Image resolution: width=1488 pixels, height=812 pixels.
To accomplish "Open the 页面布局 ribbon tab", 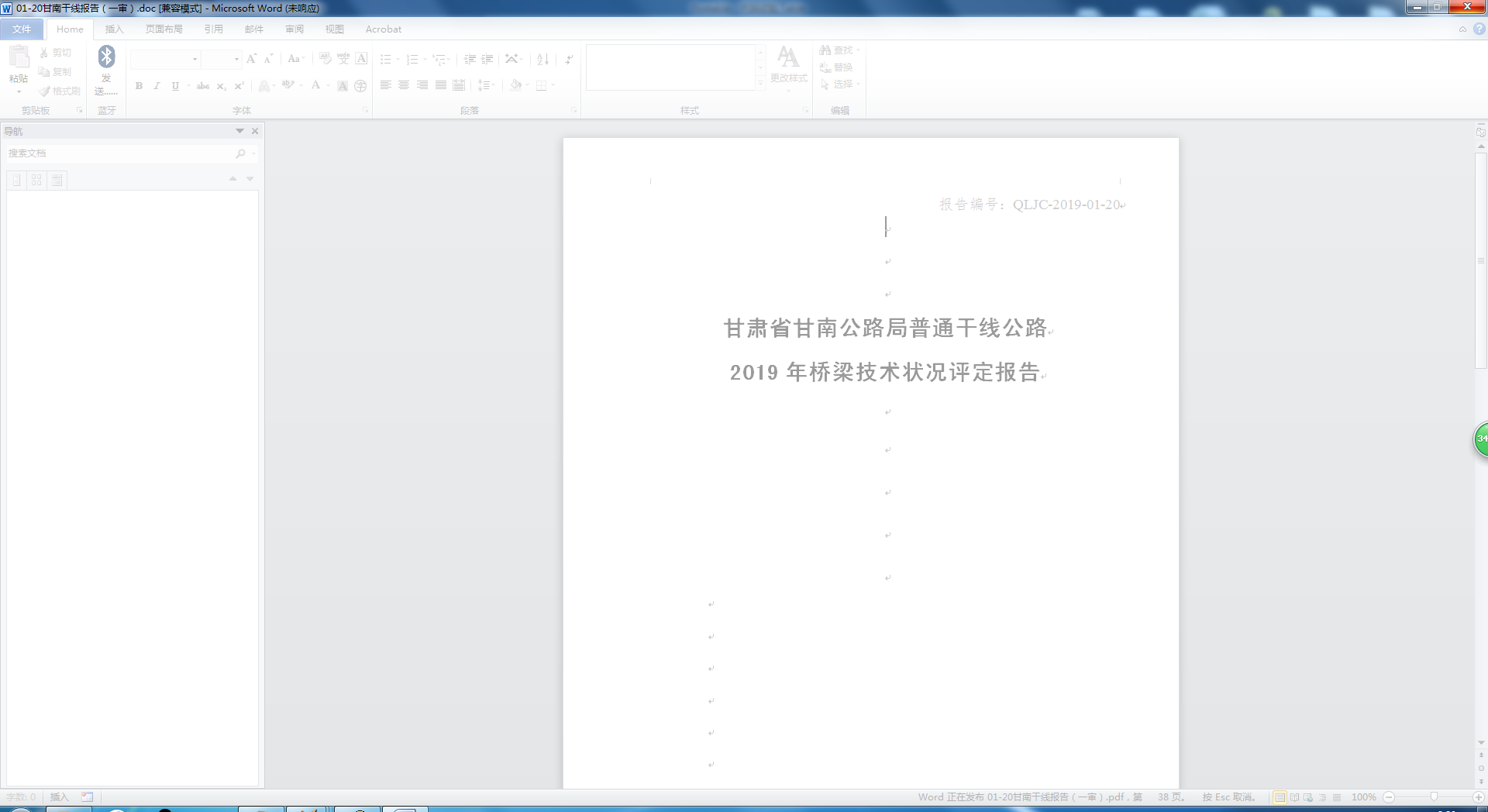I will [x=164, y=29].
